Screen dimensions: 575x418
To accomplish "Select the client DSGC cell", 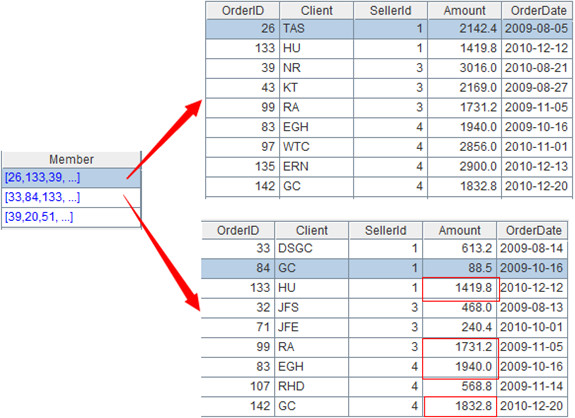I will coord(312,249).
